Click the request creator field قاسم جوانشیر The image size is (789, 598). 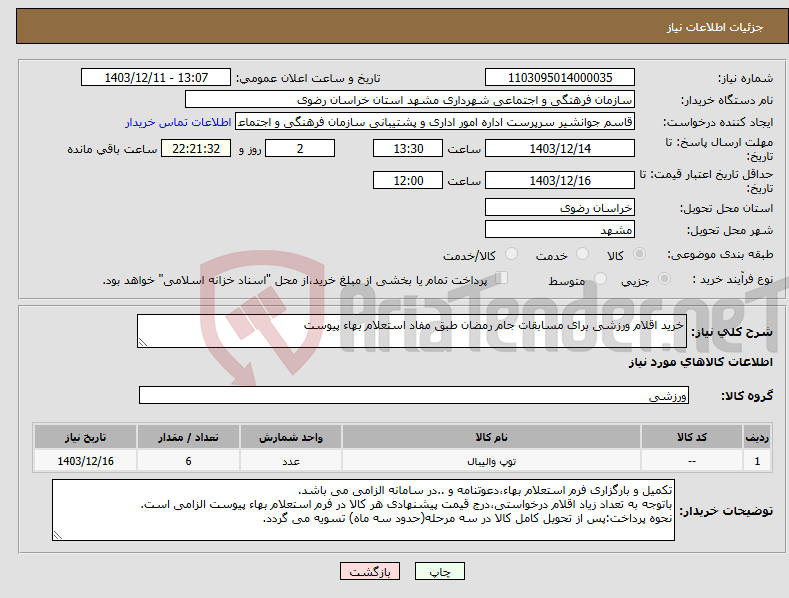point(435,122)
